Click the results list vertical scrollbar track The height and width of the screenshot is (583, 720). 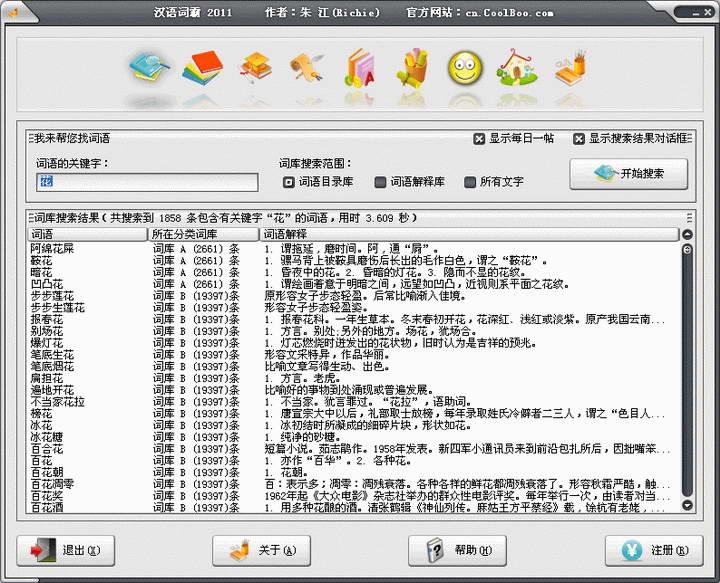coord(687,370)
